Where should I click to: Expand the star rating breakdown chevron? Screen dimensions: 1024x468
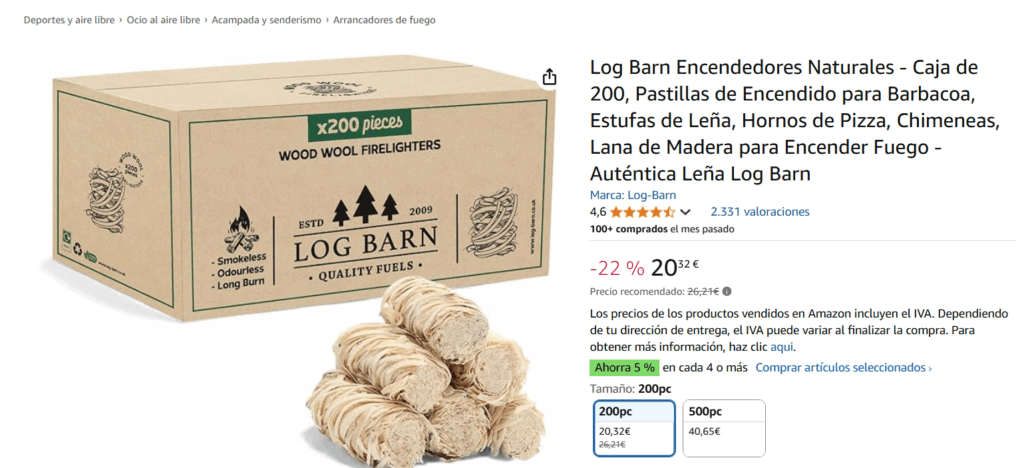click(685, 212)
